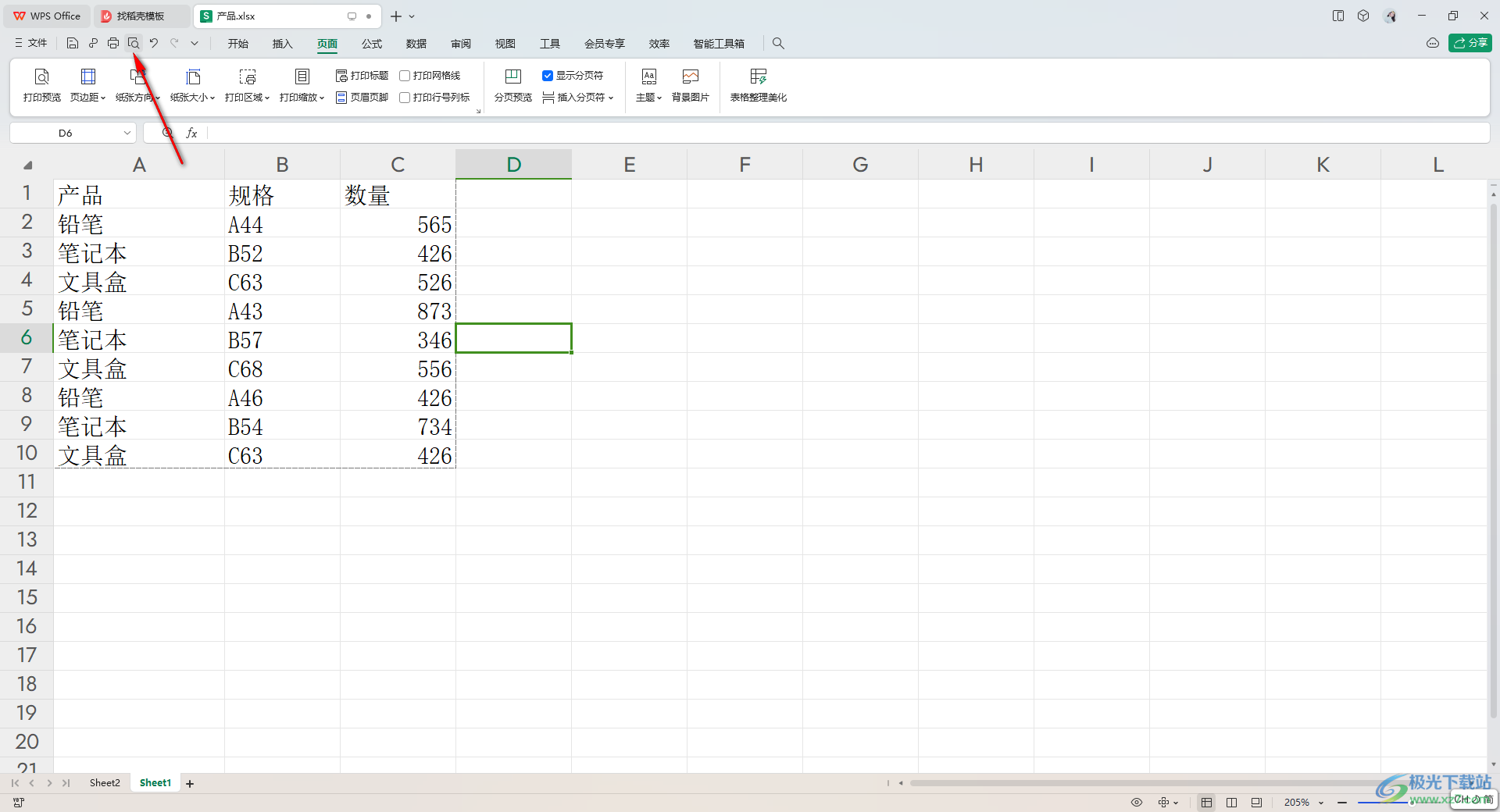Switch to Sheet2 tab
The height and width of the screenshot is (812, 1500).
coord(105,783)
